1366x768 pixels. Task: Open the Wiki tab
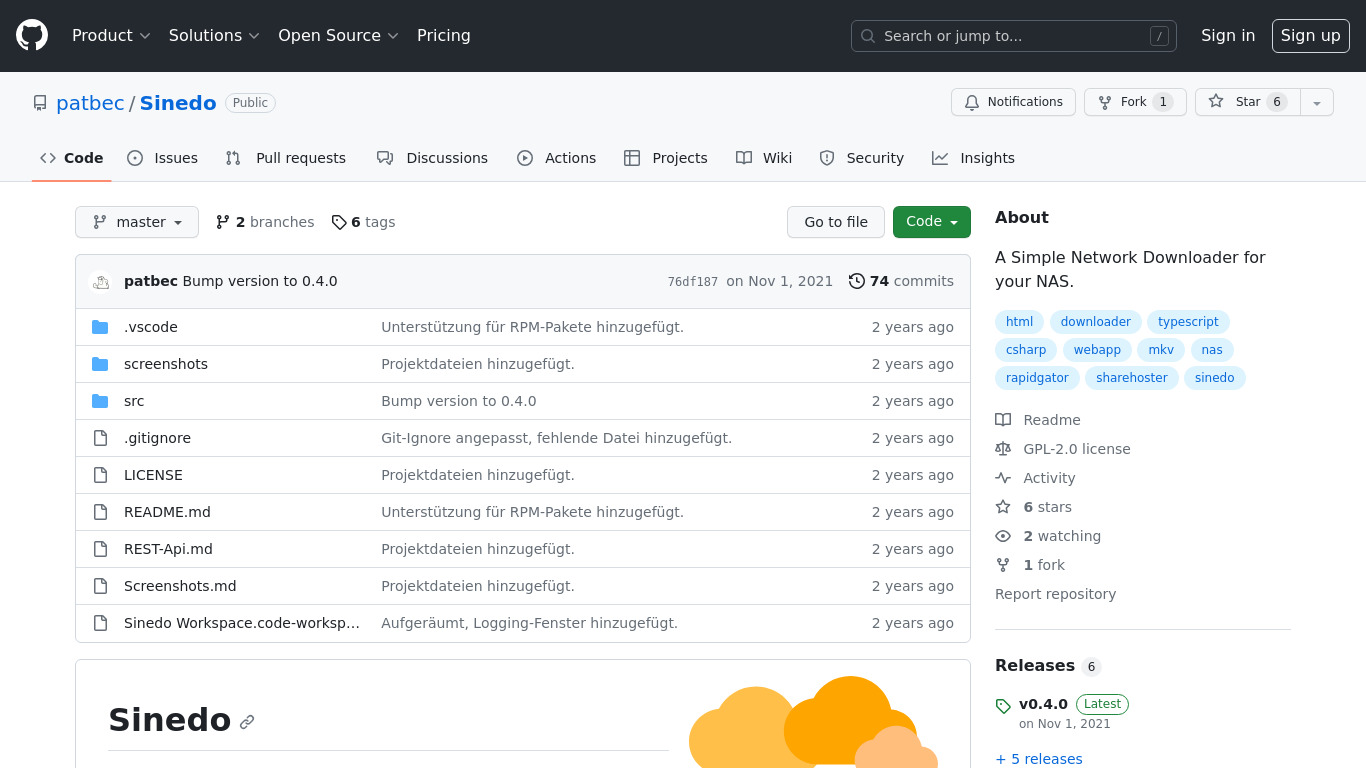coord(764,158)
